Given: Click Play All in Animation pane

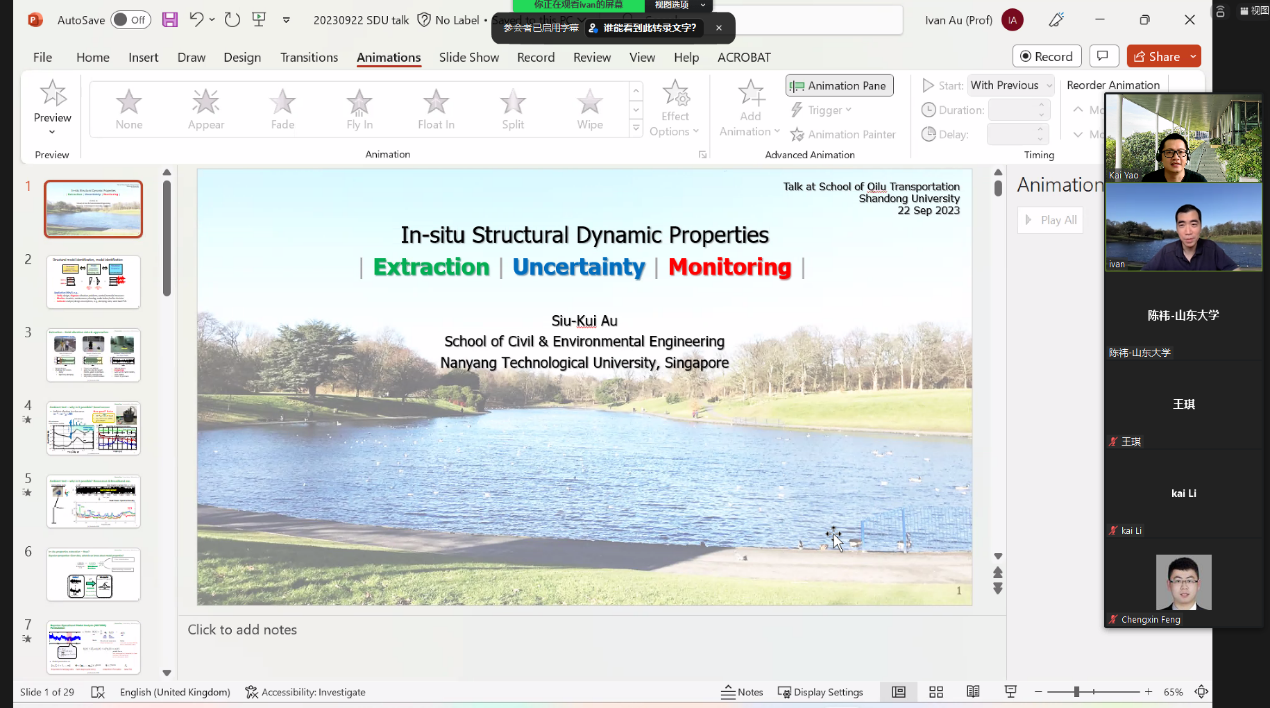Looking at the screenshot, I should tap(1050, 220).
